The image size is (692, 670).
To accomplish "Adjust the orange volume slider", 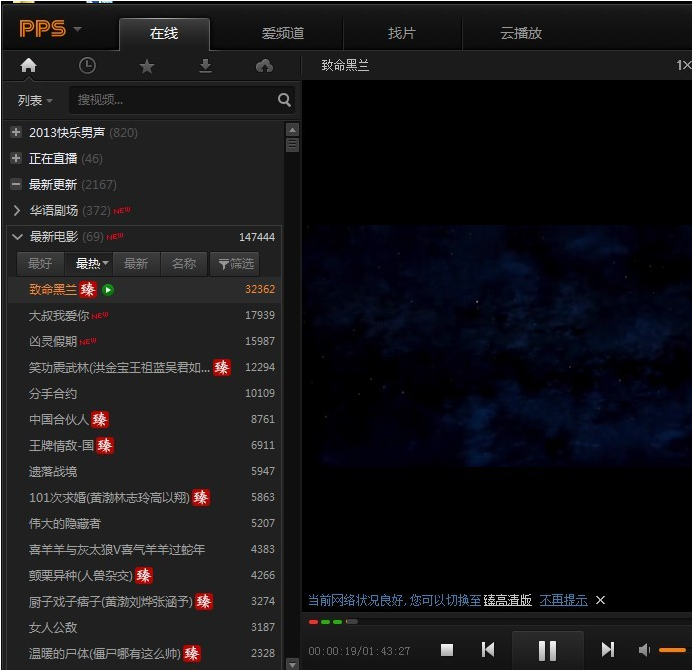I will point(673,650).
